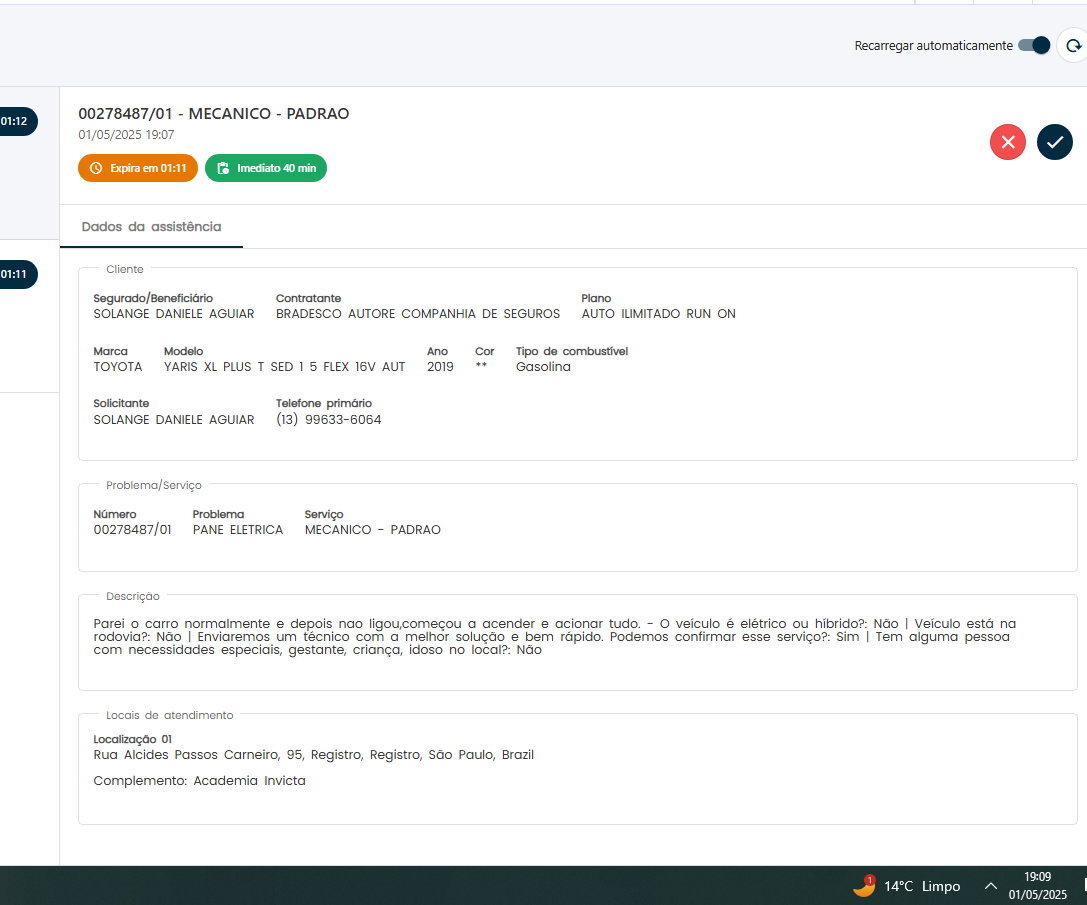Click the fuel type value Gasolina

[x=543, y=367]
